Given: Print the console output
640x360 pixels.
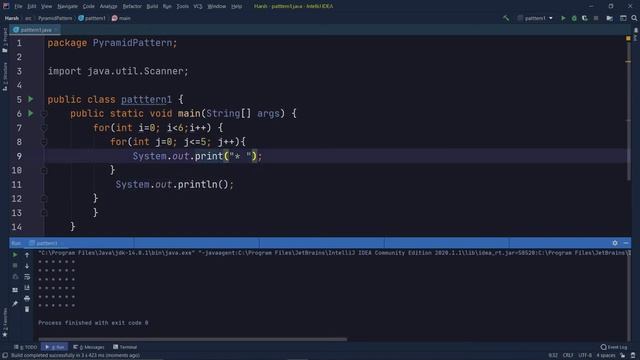Looking at the screenshot, I should tap(27, 298).
